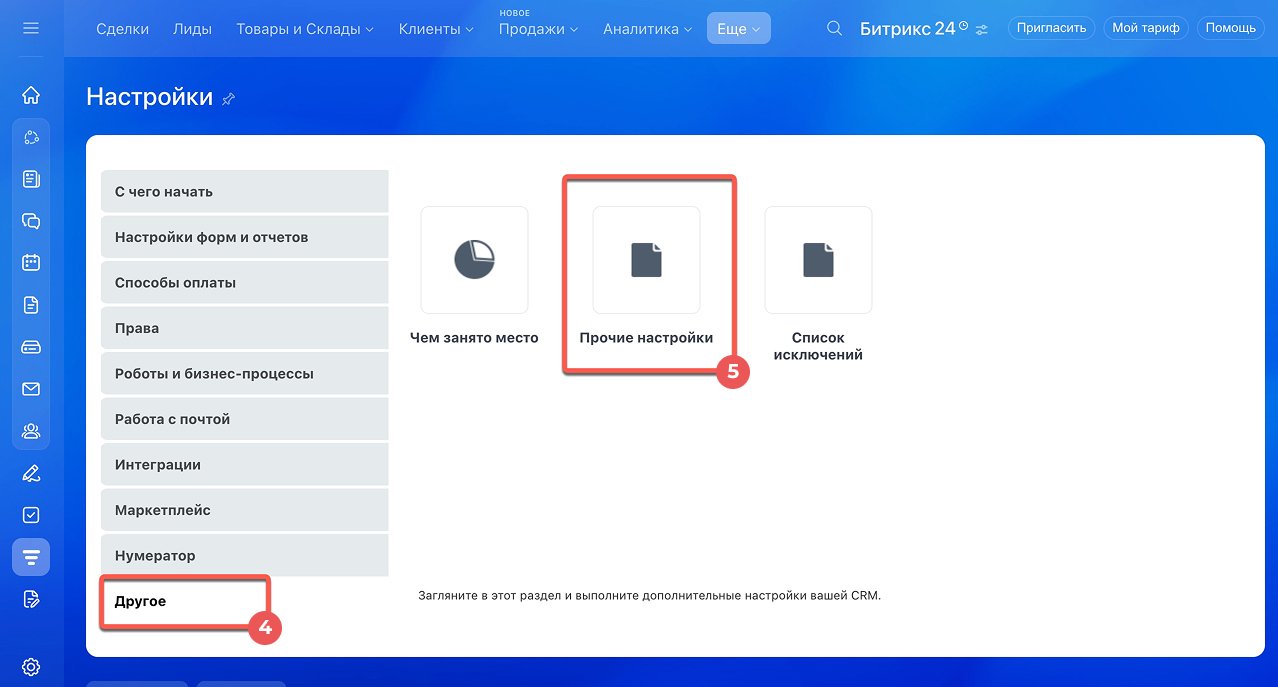Expand the Продажи dropdown menu
The width and height of the screenshot is (1278, 687).
pyautogui.click(x=539, y=29)
